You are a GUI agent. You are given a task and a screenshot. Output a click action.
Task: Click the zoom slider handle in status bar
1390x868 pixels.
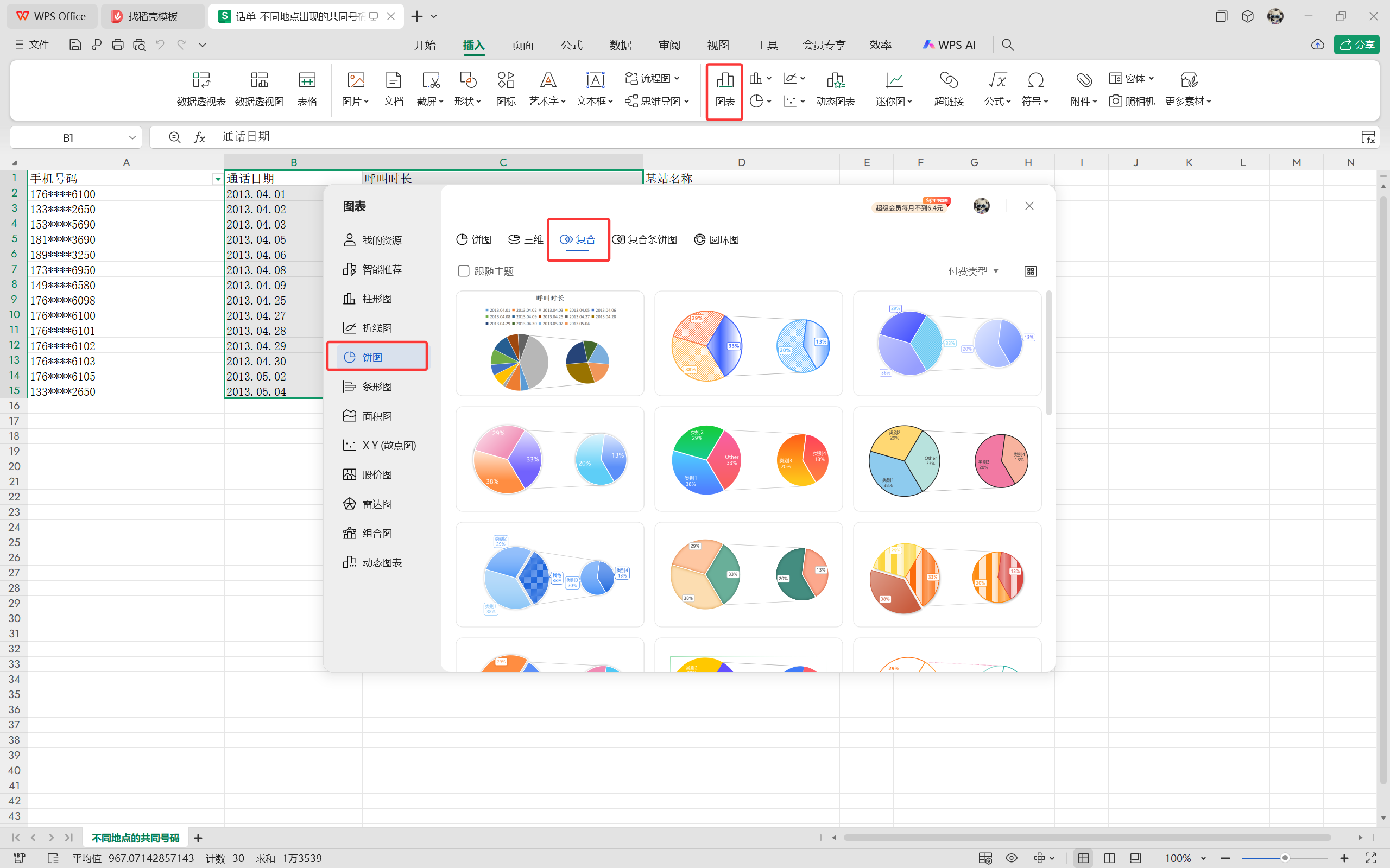[x=1285, y=858]
